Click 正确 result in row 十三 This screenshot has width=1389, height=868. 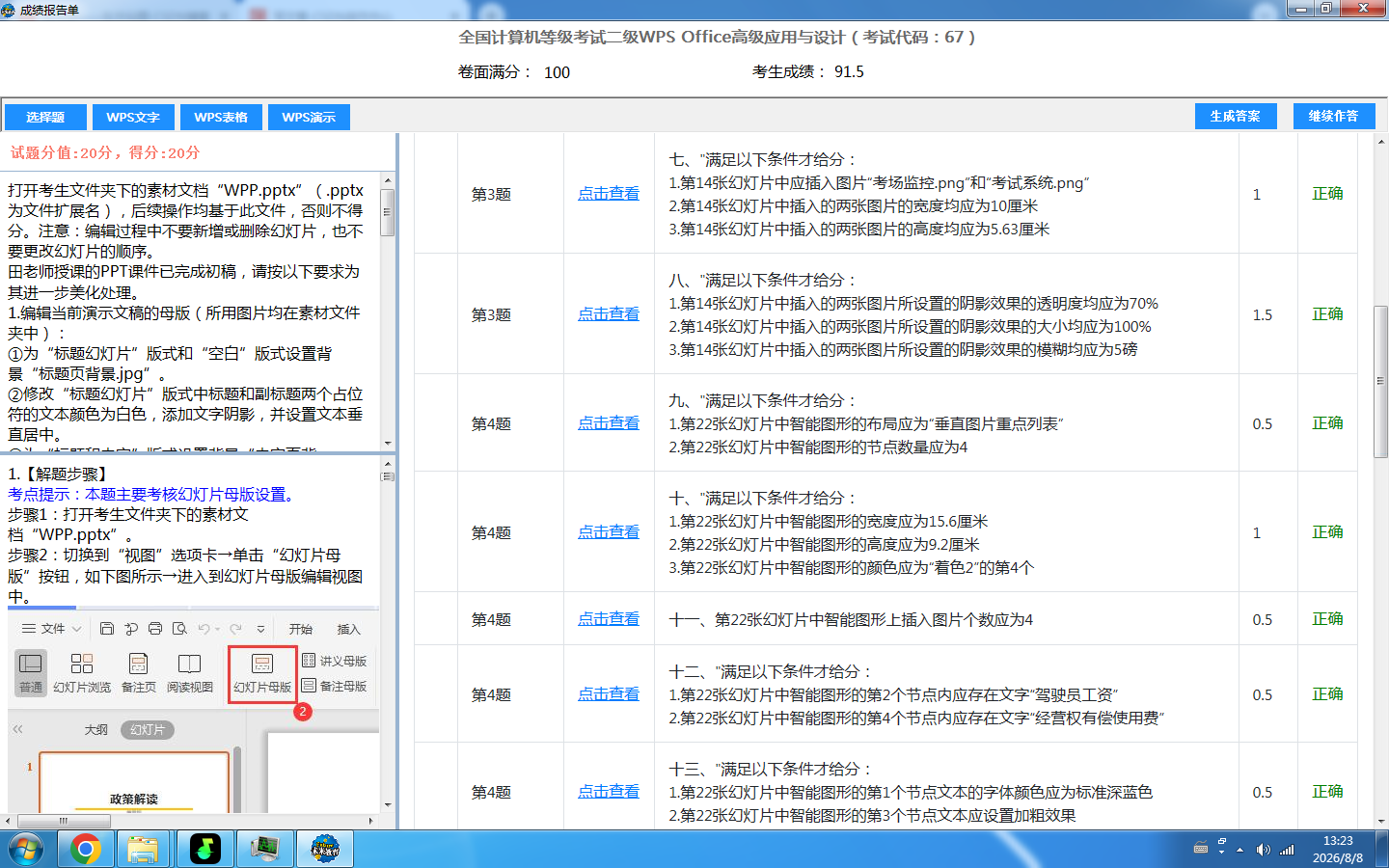click(1327, 792)
